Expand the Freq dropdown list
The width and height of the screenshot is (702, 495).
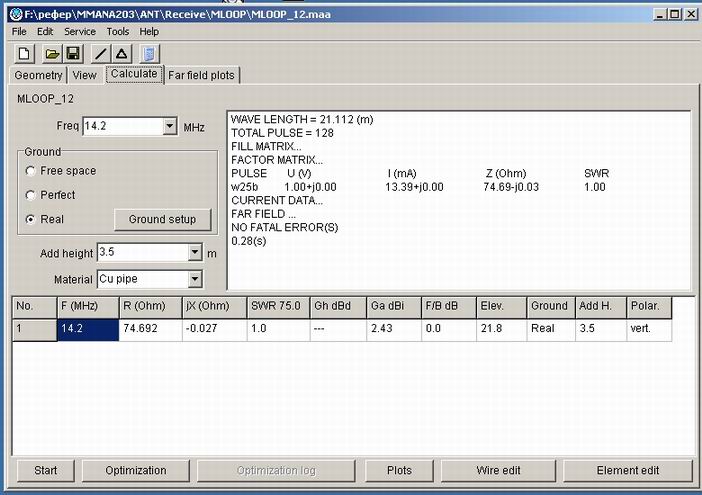pyautogui.click(x=169, y=127)
